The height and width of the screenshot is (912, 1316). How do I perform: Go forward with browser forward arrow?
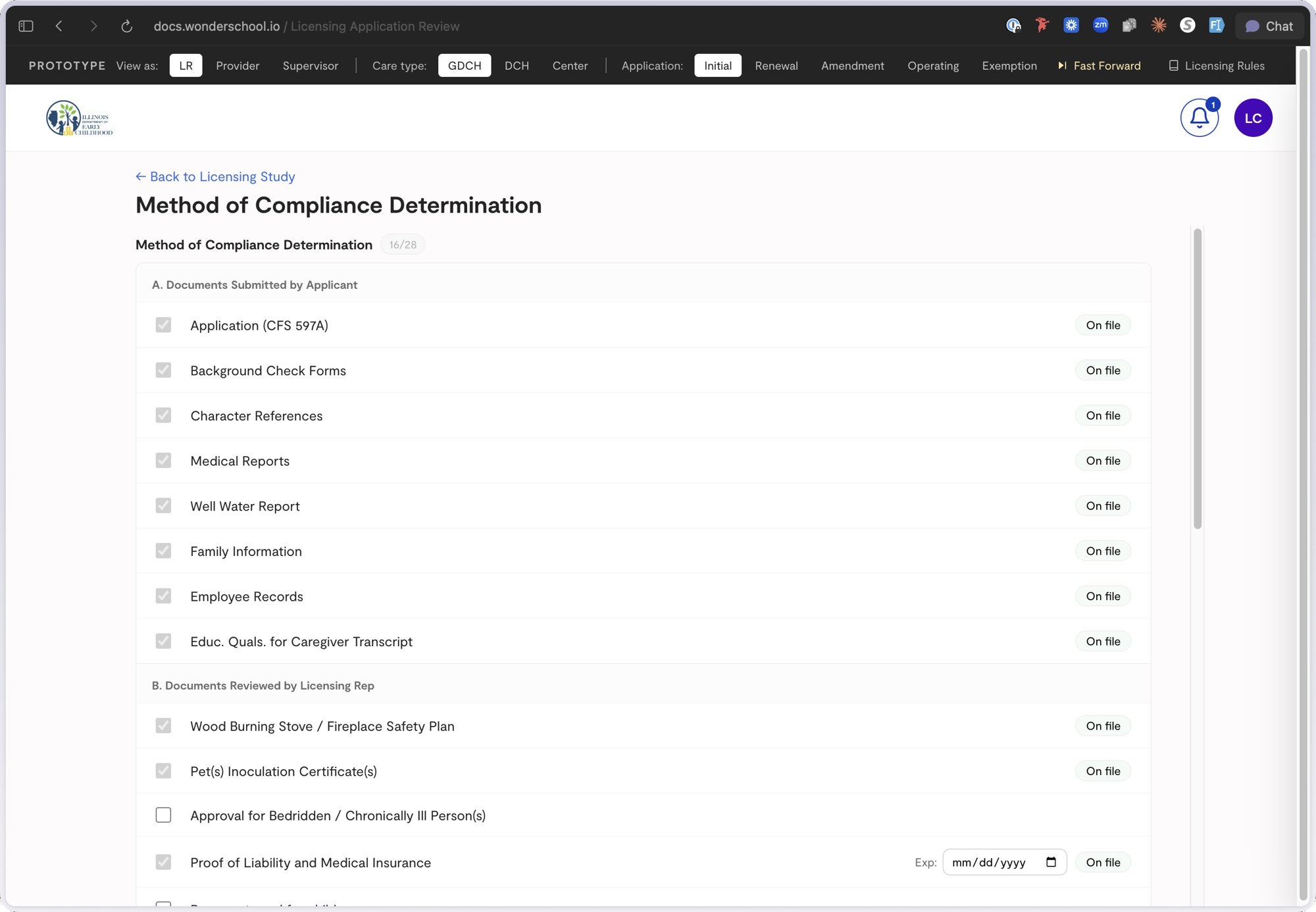93,26
